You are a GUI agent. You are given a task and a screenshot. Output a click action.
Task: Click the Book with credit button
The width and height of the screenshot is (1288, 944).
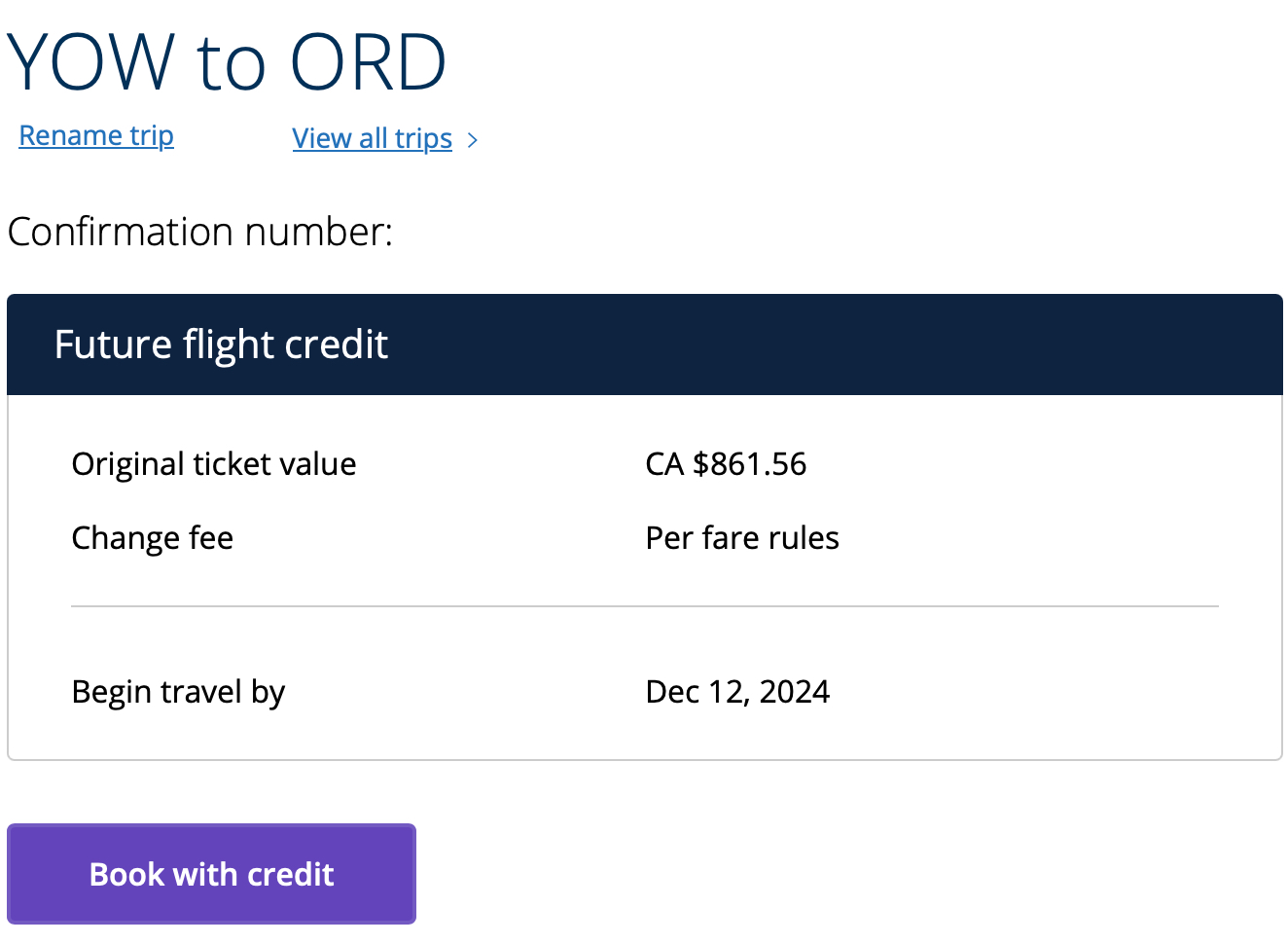(x=211, y=873)
